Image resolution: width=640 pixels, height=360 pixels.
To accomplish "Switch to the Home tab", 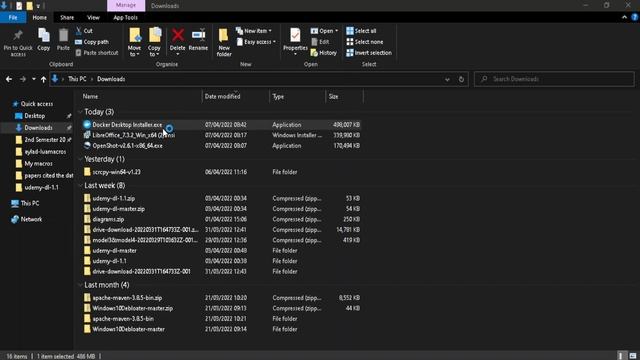I will (40, 17).
